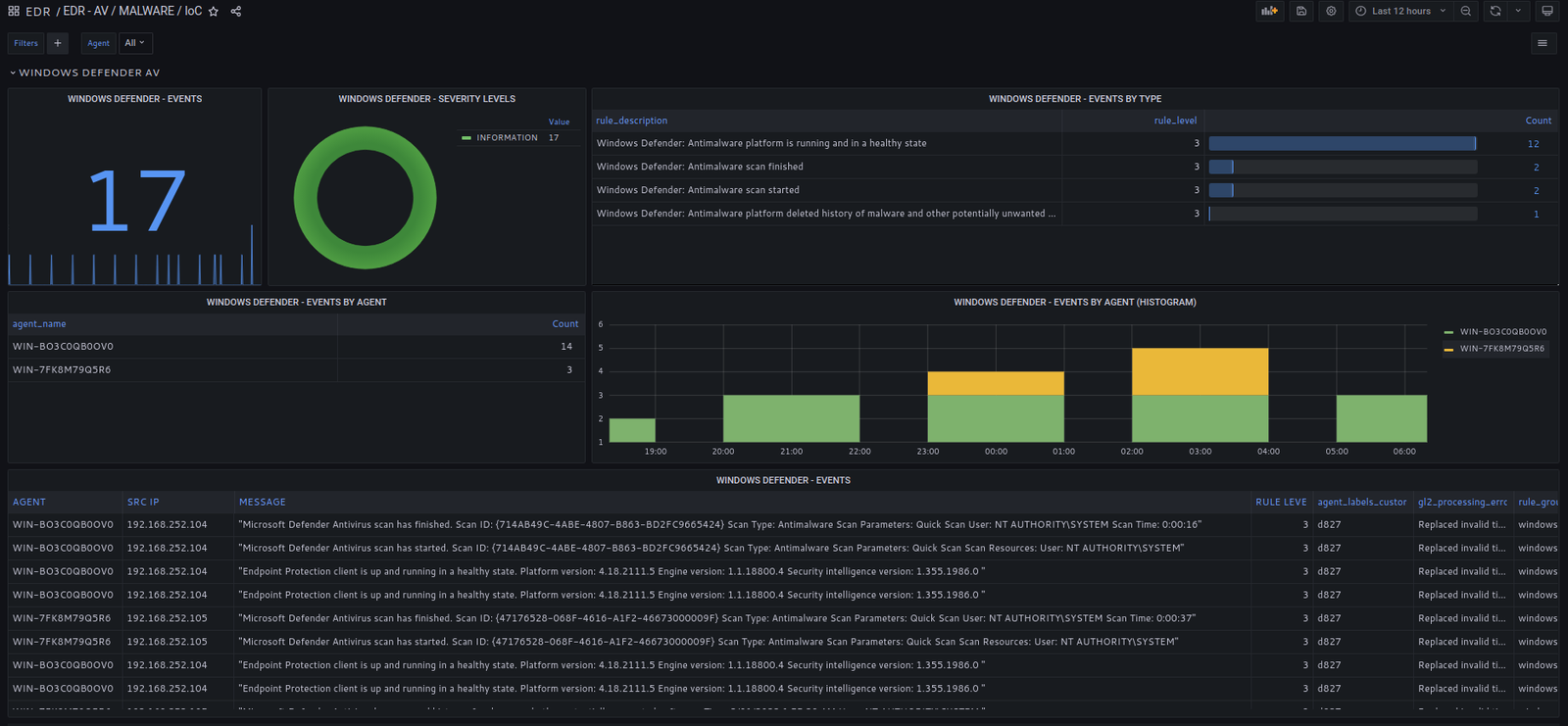Add a filter with the plus button
Screen dimensions: 1568x726
coord(58,43)
